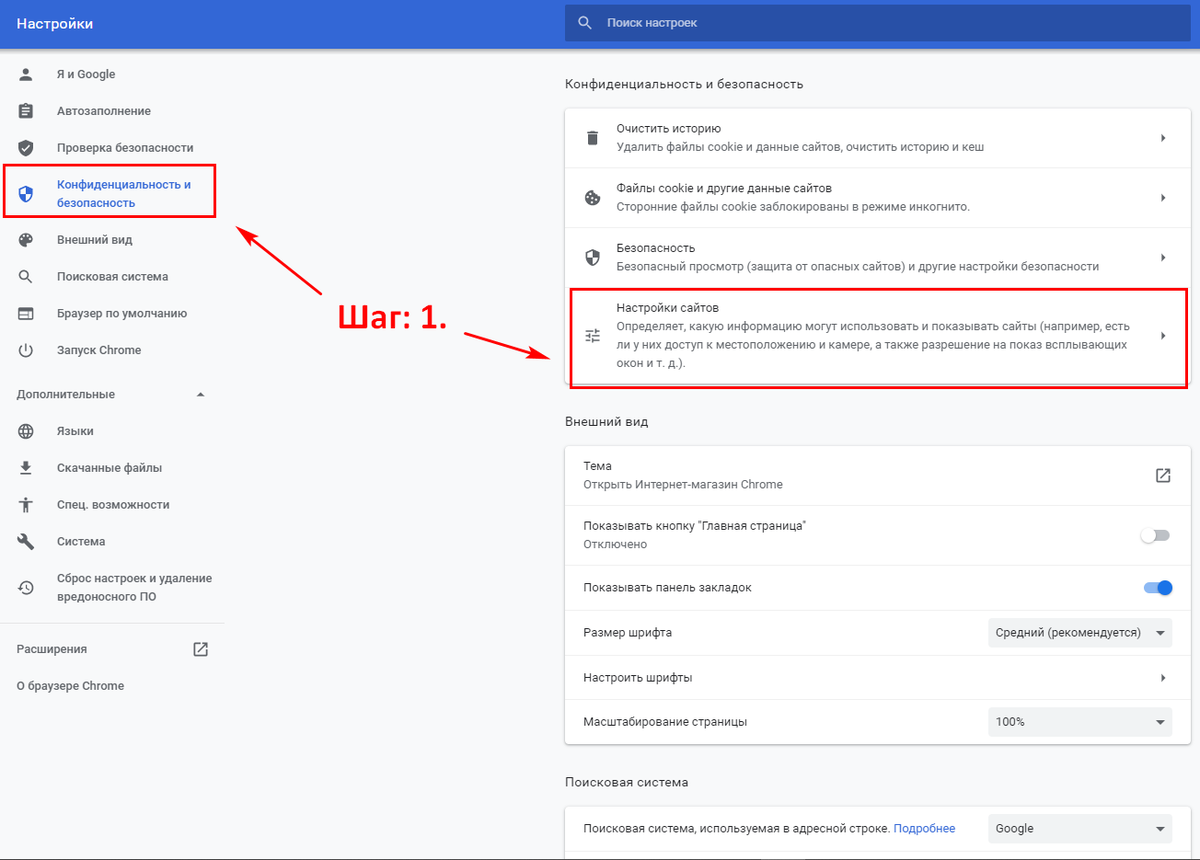
Task: Click the restore clock icon for Сброс настроек
Action: click(26, 588)
